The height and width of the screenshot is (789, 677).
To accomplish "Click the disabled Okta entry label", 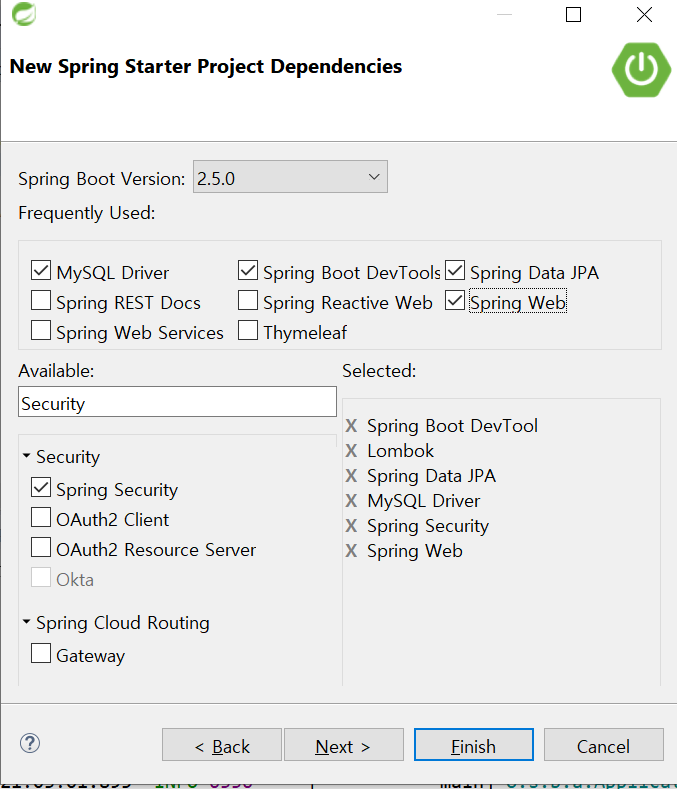I will 74,580.
